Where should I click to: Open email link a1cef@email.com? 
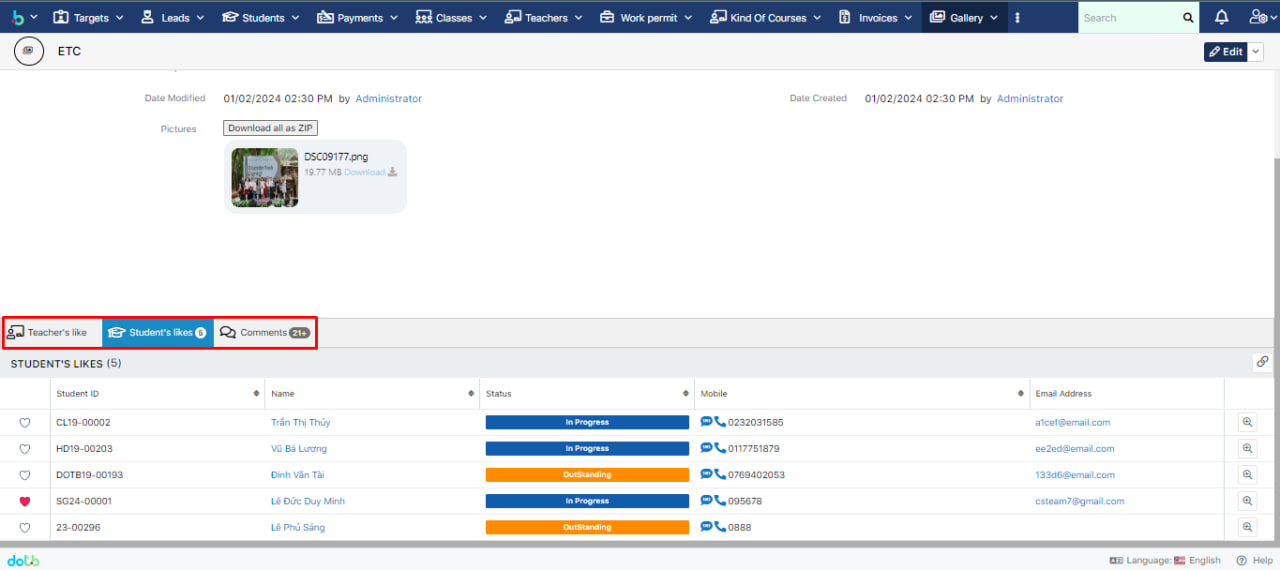pos(1072,422)
